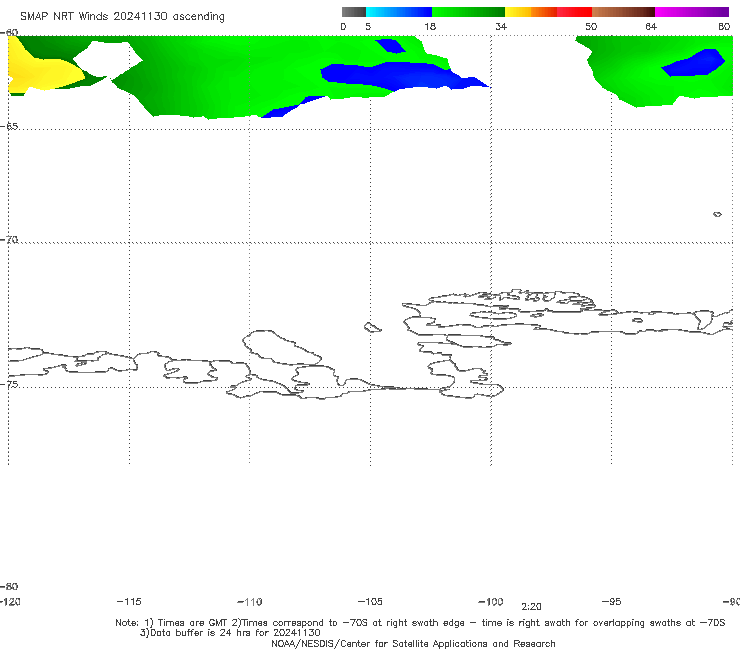Screen dimensions: 740x650
Task: Click the '18' label under the color bar
Action: pos(430,27)
